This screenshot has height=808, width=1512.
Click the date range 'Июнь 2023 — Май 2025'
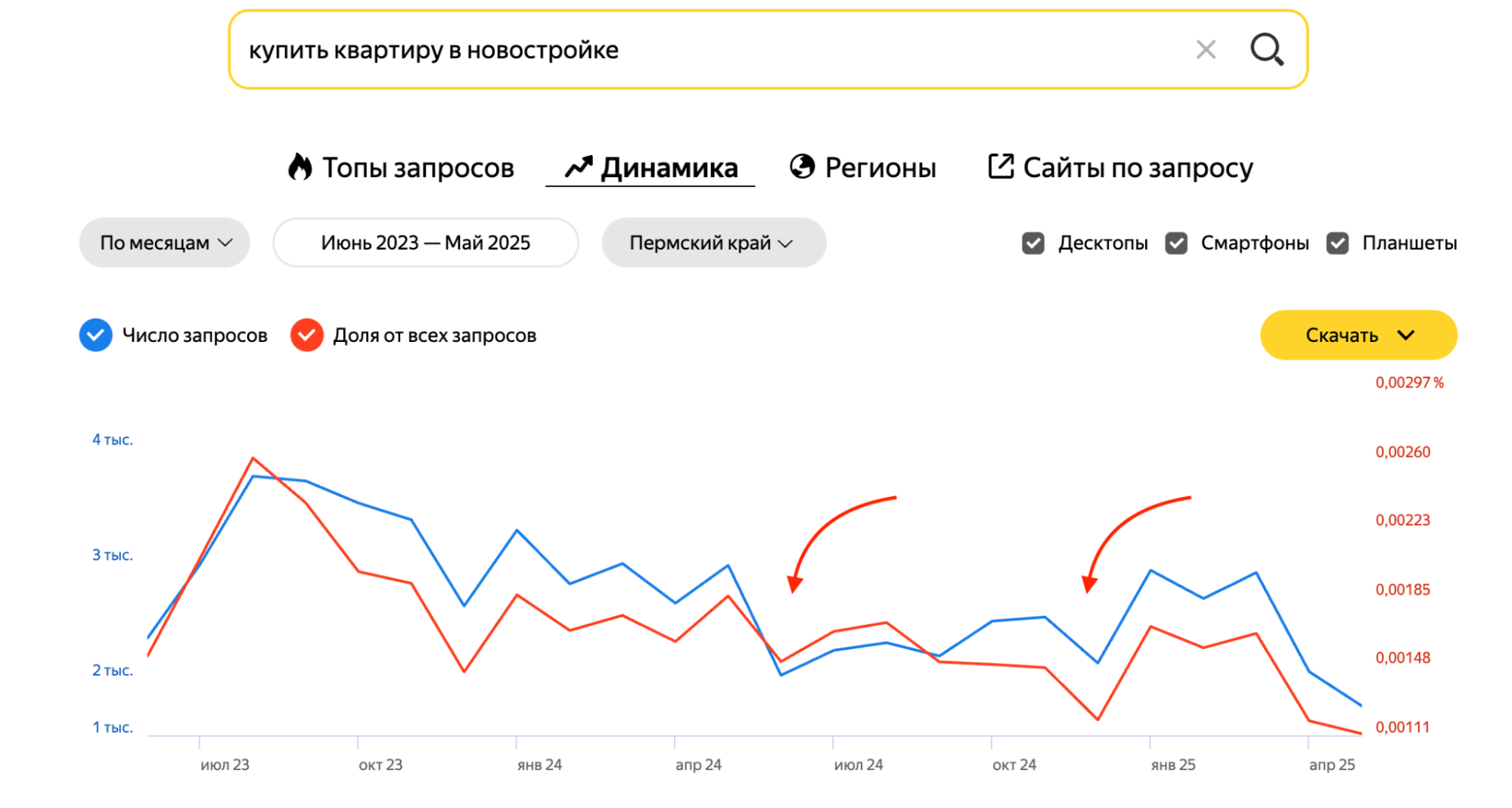coord(425,243)
